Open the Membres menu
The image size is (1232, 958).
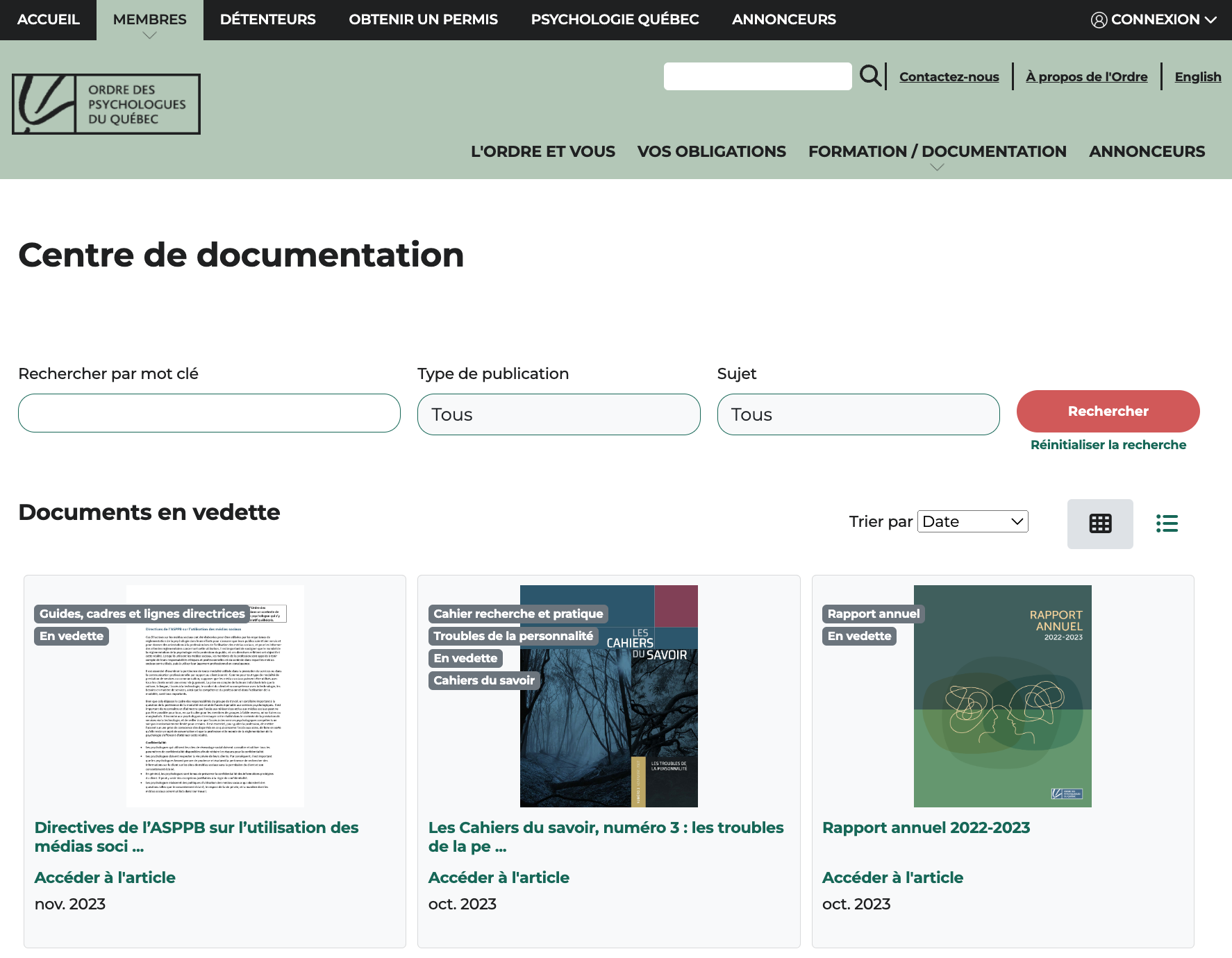point(149,19)
